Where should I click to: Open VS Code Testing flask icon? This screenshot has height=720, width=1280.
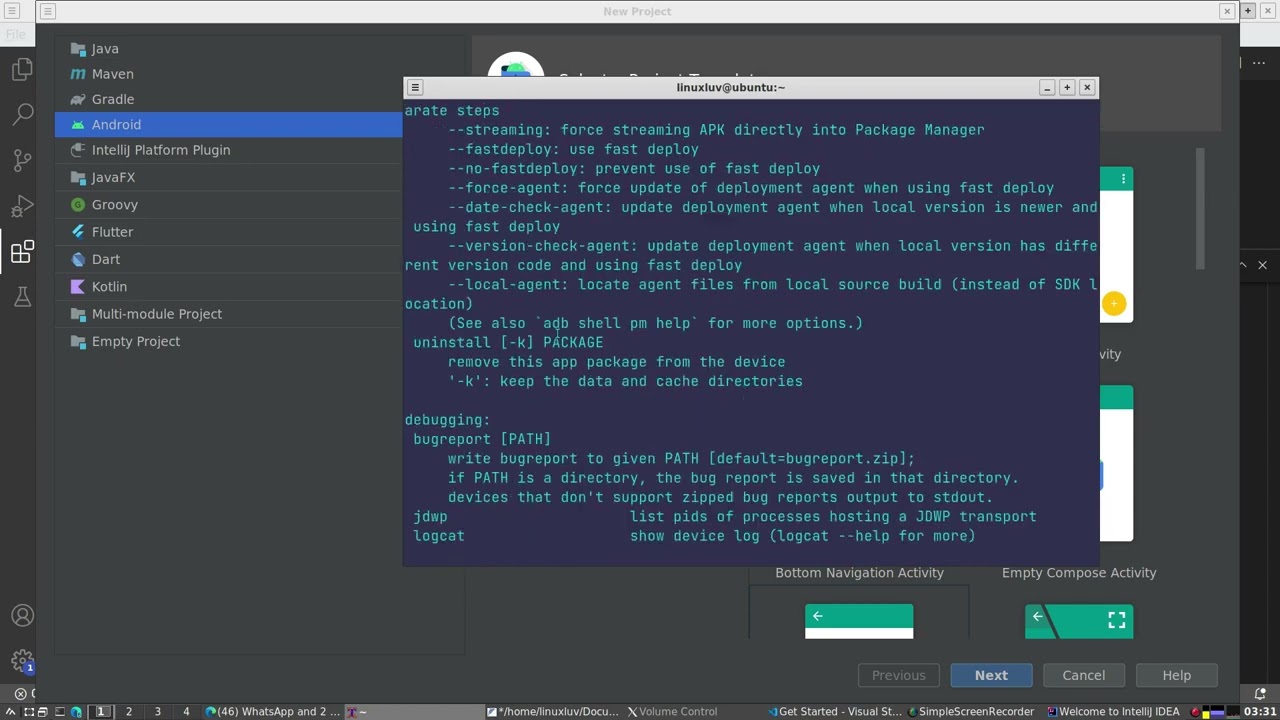pyautogui.click(x=22, y=296)
